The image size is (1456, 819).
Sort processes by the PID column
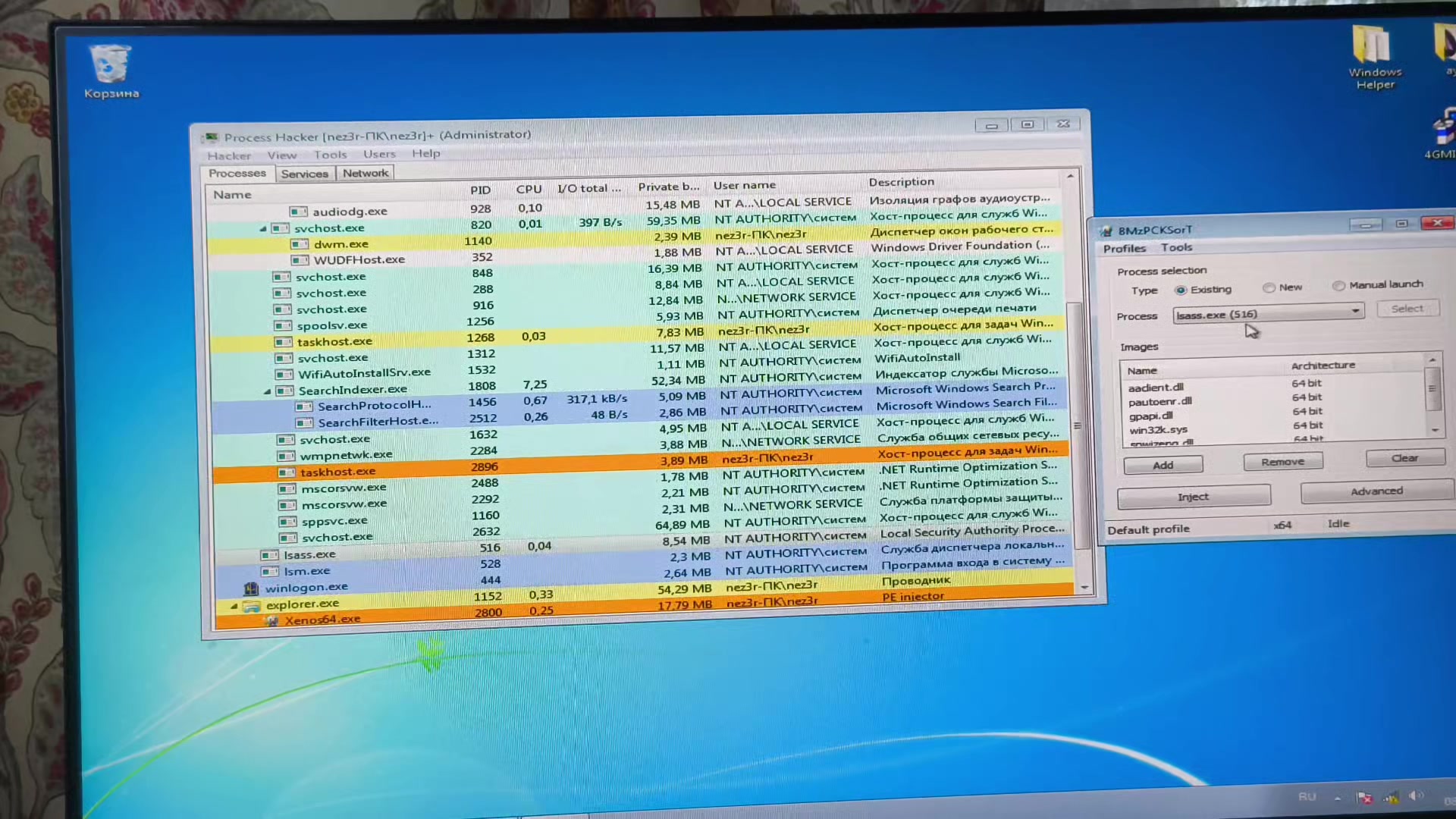coord(480,190)
